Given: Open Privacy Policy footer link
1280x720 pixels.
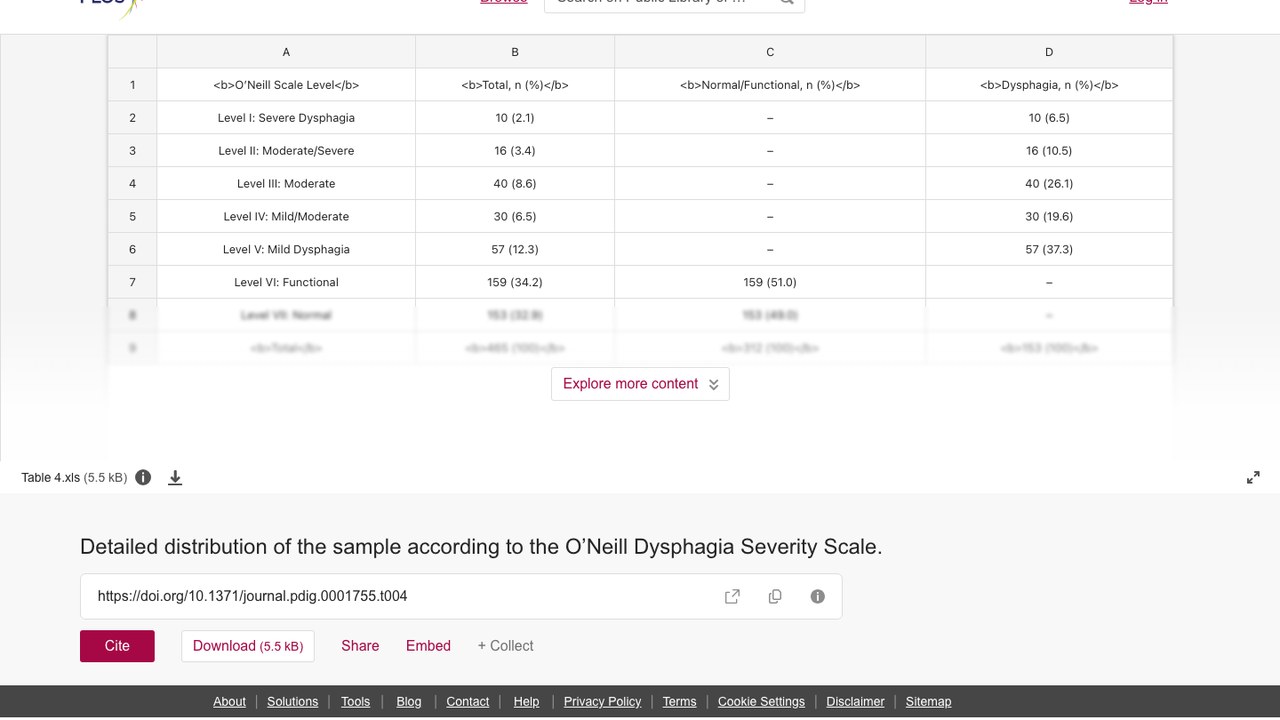Looking at the screenshot, I should (x=602, y=702).
